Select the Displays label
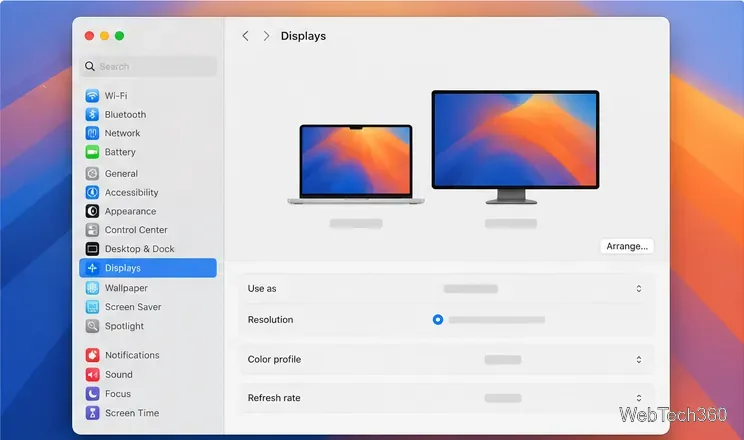 (x=122, y=268)
